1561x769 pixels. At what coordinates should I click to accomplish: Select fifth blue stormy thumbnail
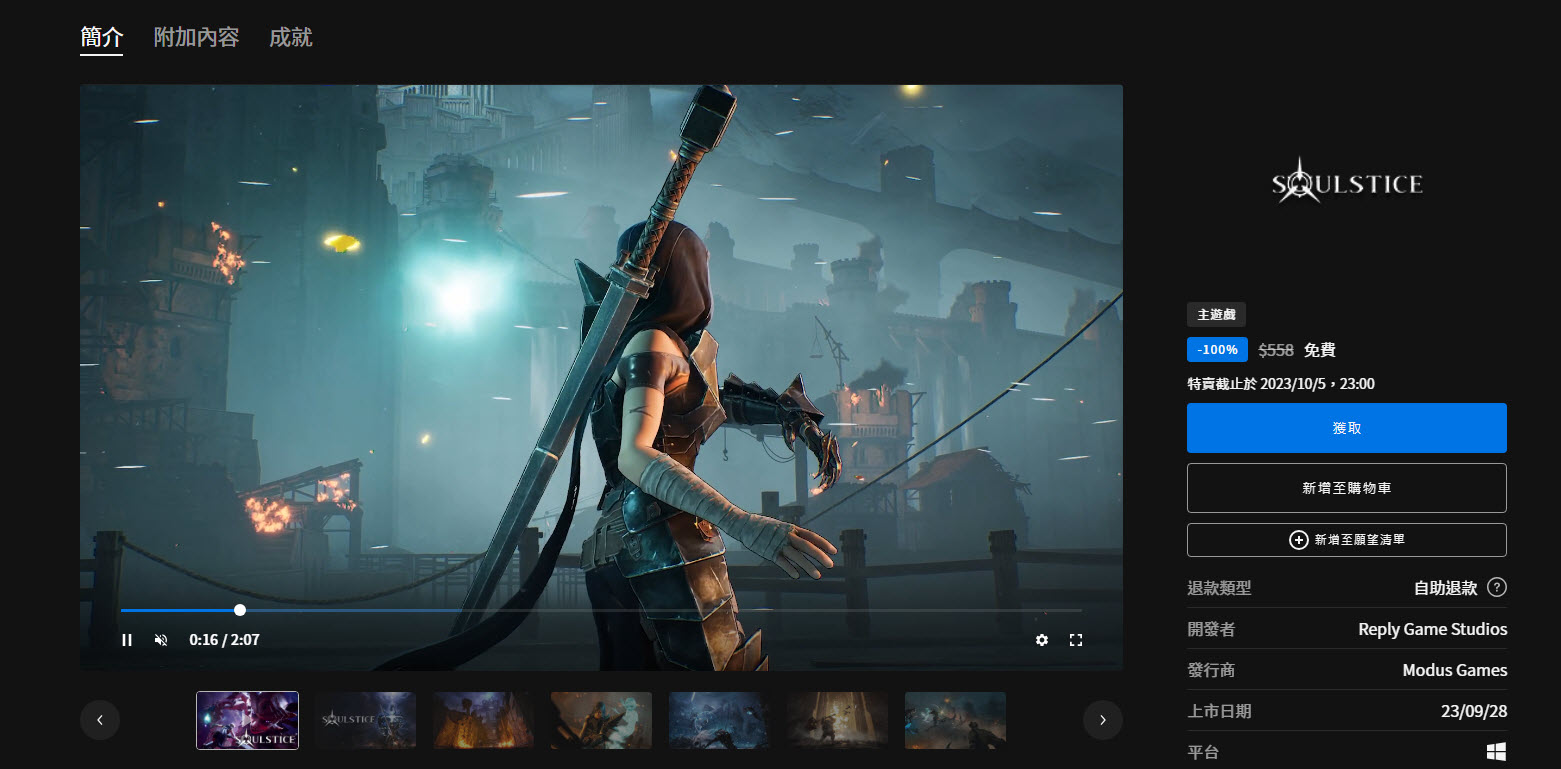[719, 720]
